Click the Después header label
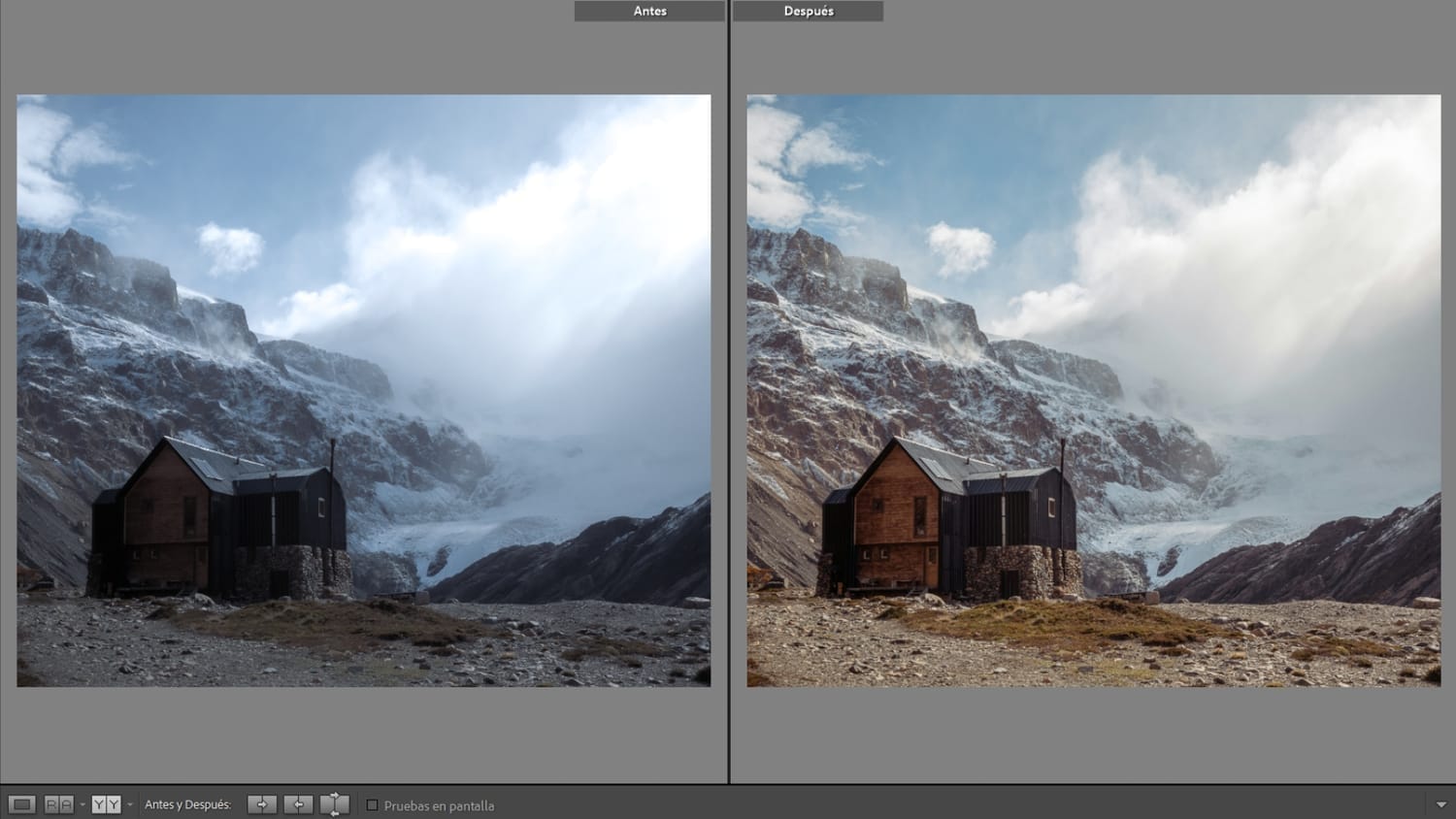 [808, 11]
